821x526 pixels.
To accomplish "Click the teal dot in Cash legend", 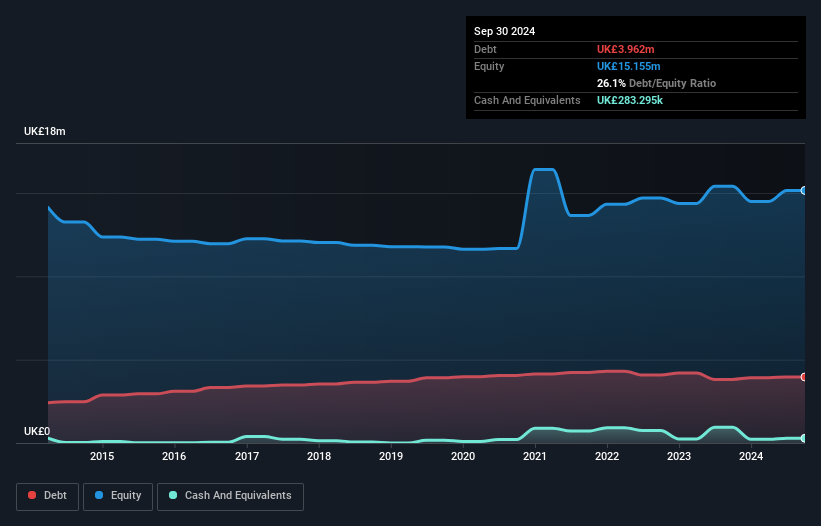I will (173, 495).
